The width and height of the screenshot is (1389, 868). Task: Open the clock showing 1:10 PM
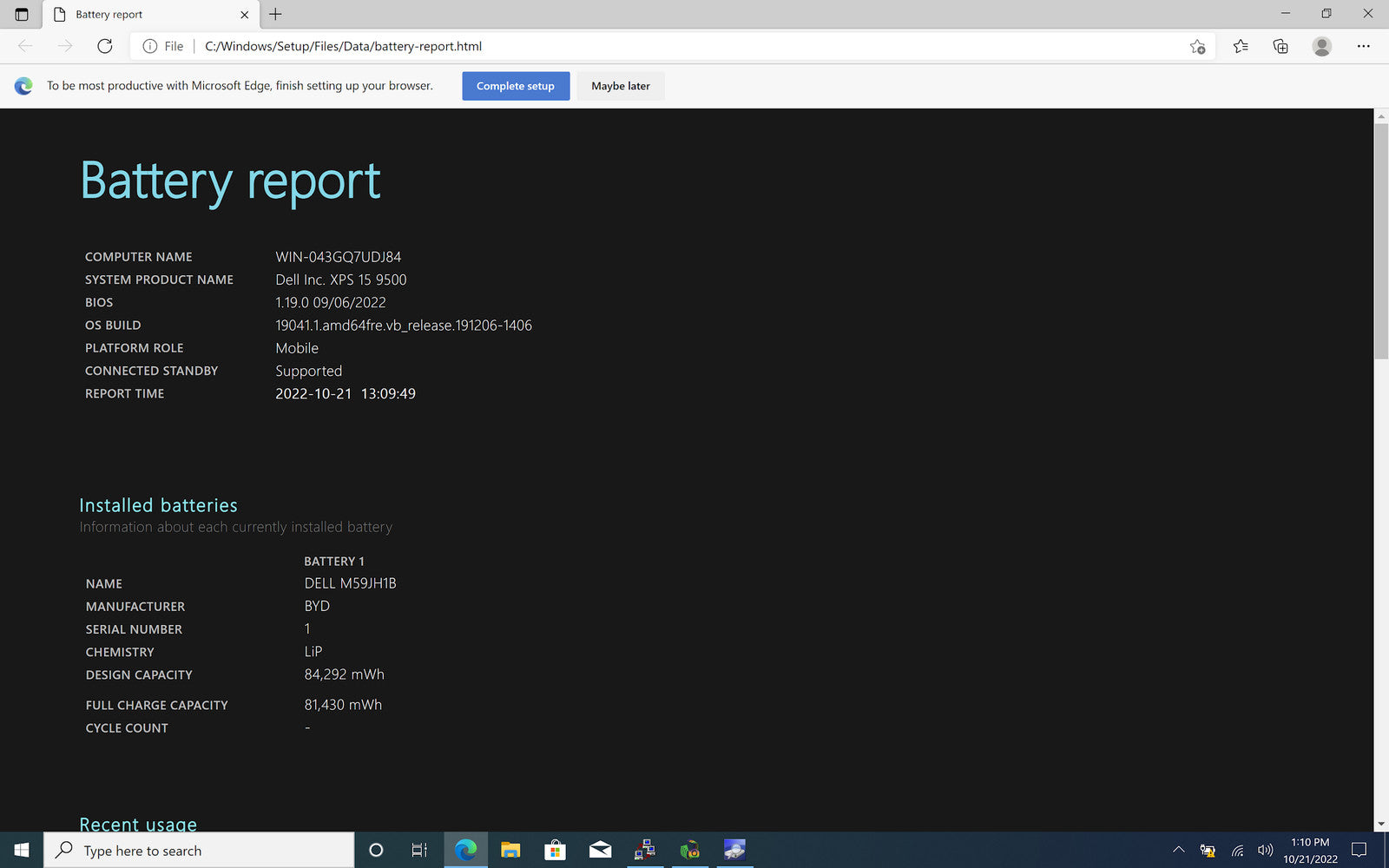coord(1310,851)
